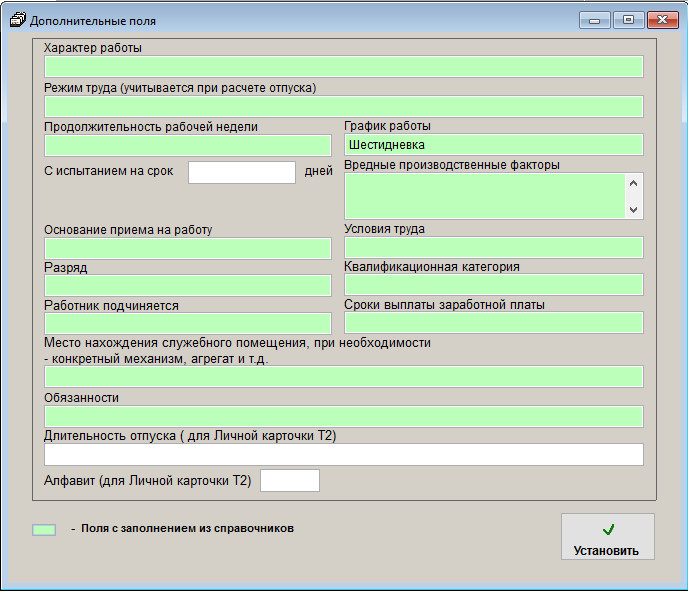
Task: Select Сроки выплаты заработной платы field
Action: click(494, 323)
